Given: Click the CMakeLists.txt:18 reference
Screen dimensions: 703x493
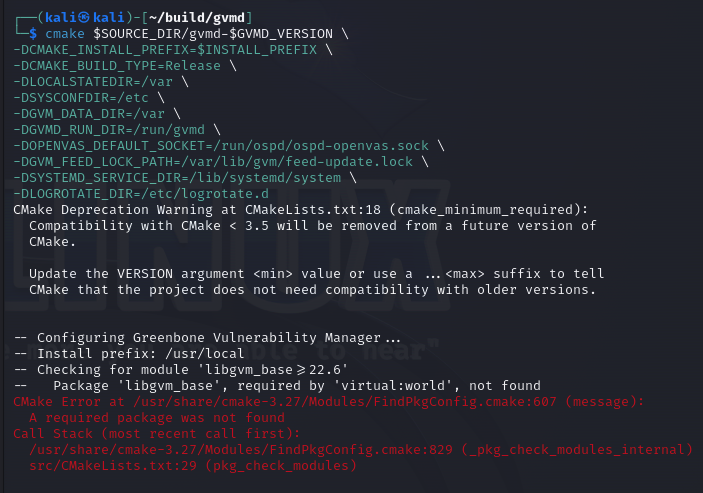Looking at the screenshot, I should click(x=313, y=210).
